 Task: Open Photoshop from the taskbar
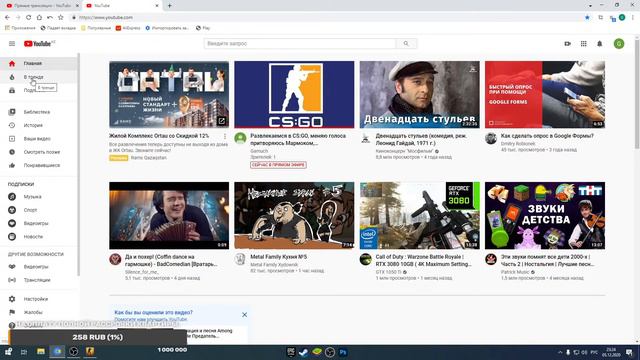click(x=343, y=352)
